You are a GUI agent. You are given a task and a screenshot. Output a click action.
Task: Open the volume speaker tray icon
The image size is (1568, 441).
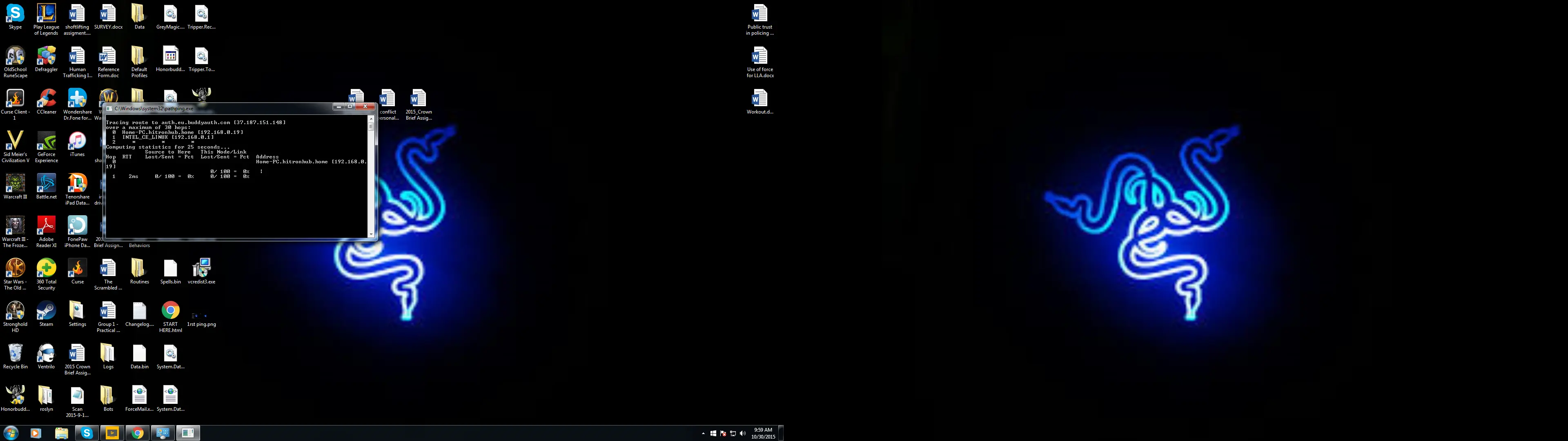tap(743, 434)
